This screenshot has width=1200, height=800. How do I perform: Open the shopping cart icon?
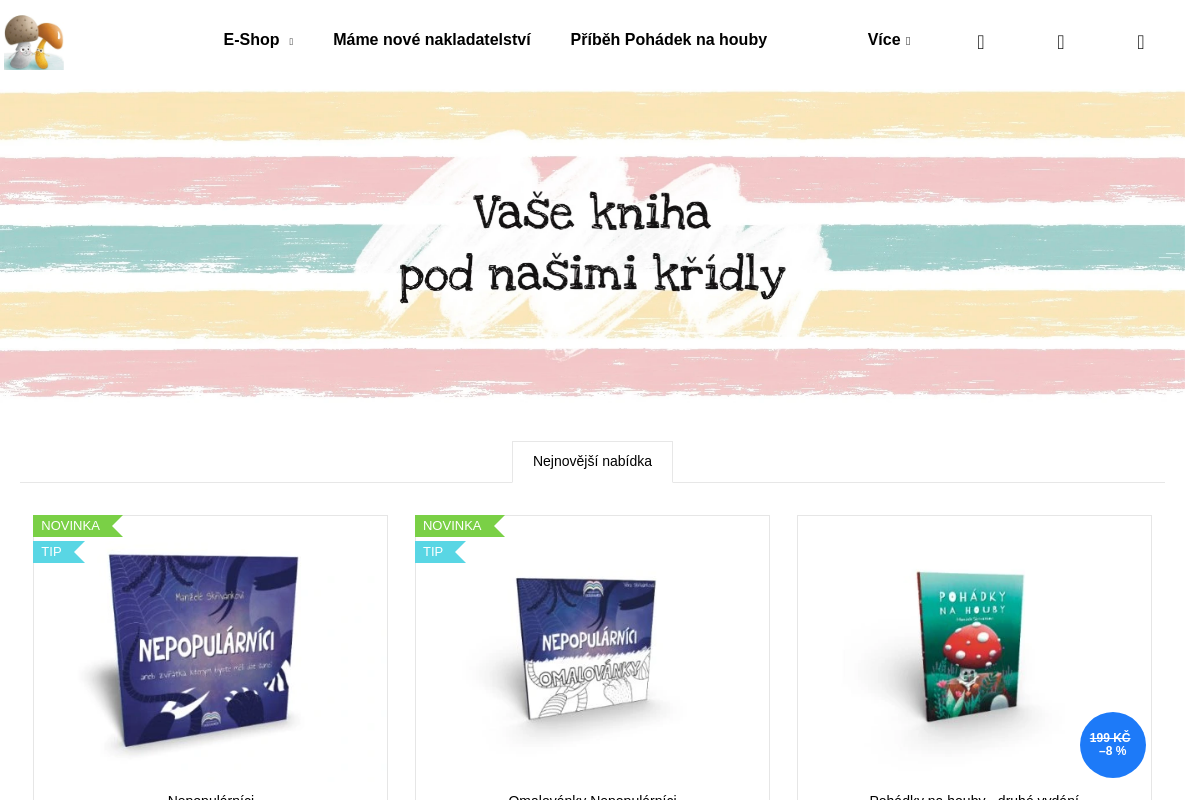tap(1141, 42)
